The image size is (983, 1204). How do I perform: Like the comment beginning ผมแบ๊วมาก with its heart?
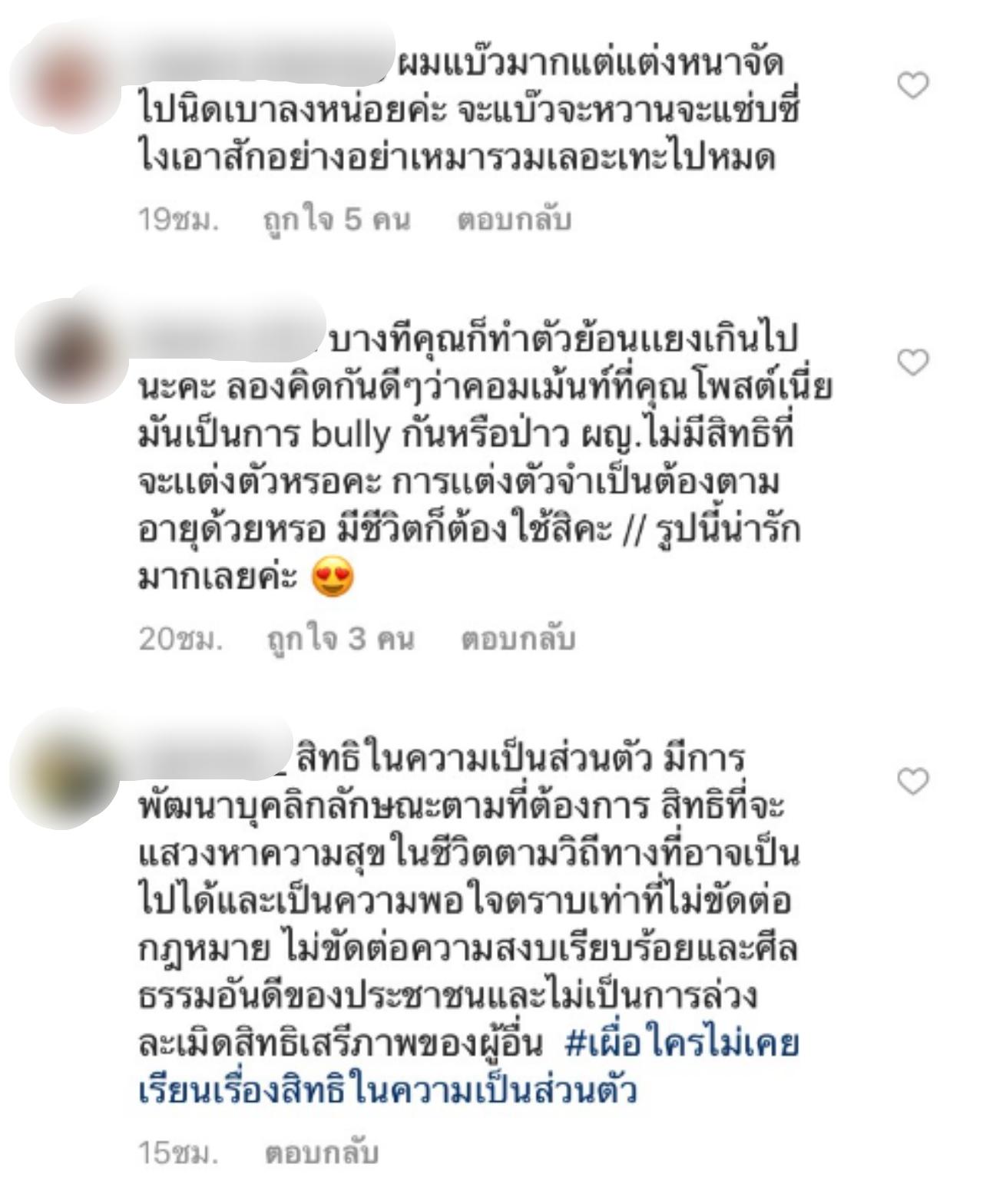[x=913, y=85]
